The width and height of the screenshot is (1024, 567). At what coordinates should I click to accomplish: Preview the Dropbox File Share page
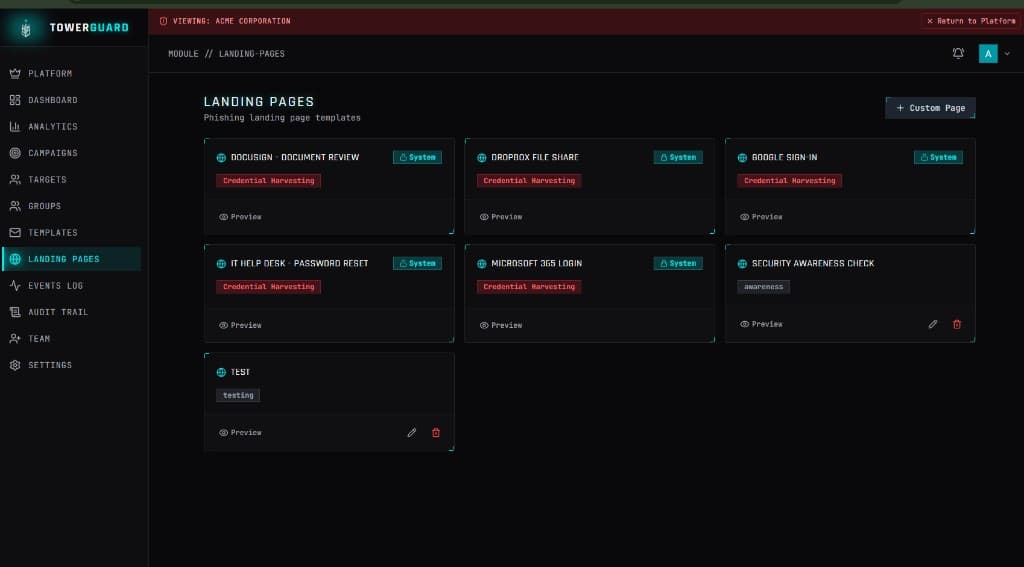click(500, 217)
